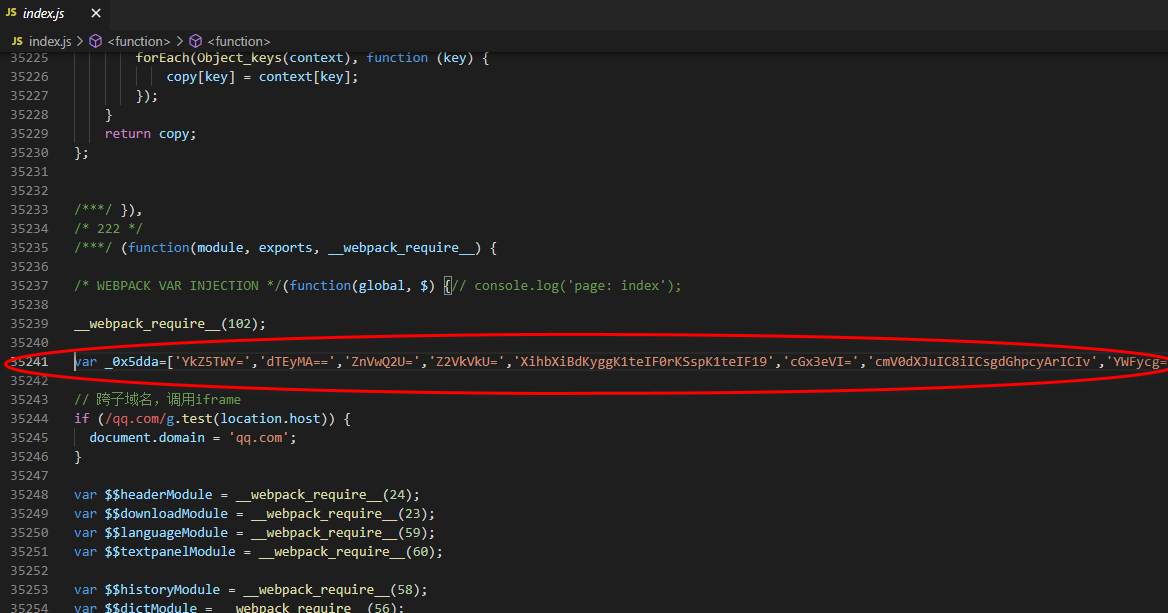
Task: Open the first <function> breadcrumb dropdown
Action: tap(139, 41)
